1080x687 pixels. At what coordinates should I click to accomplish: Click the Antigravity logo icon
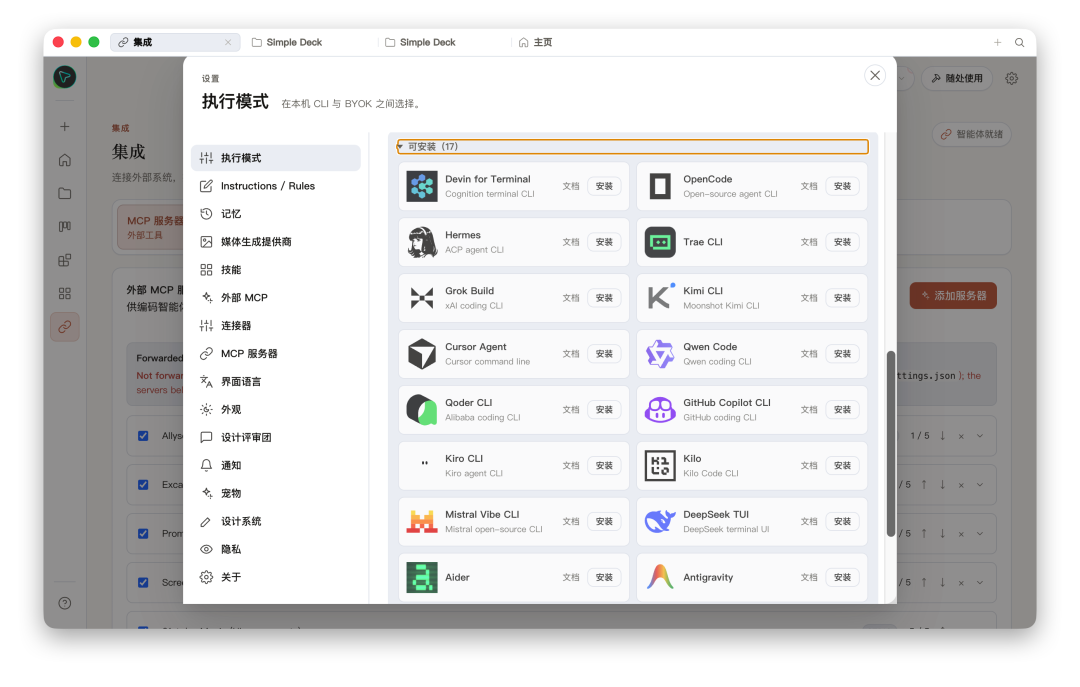(660, 577)
